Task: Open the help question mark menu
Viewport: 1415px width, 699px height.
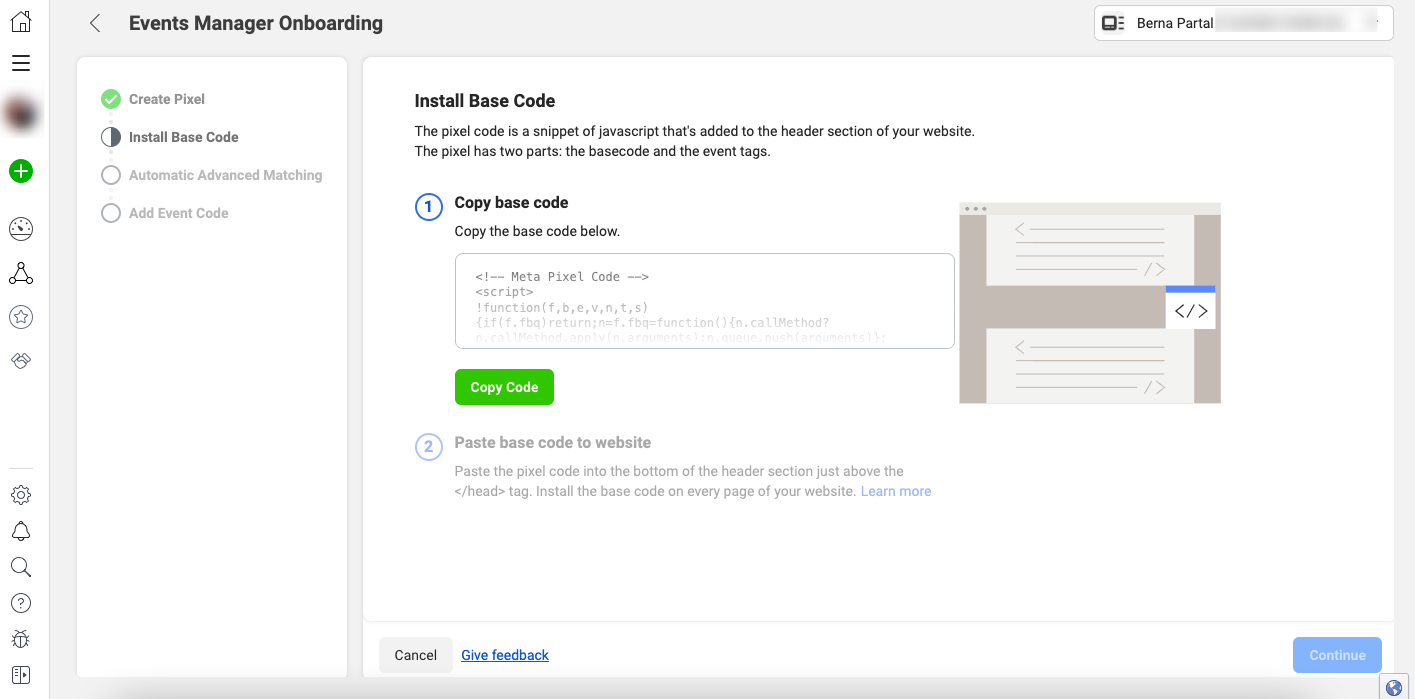Action: click(20, 602)
